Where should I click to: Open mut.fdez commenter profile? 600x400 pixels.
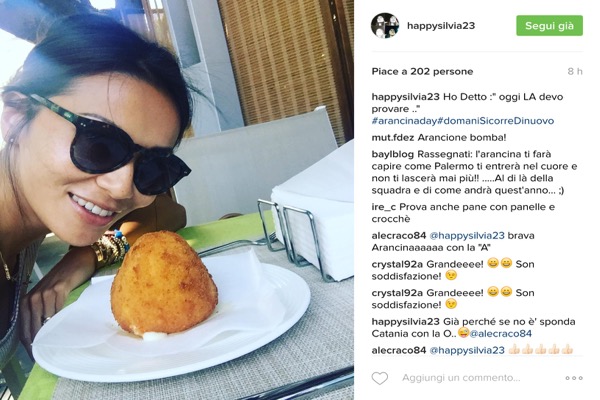click(393, 137)
